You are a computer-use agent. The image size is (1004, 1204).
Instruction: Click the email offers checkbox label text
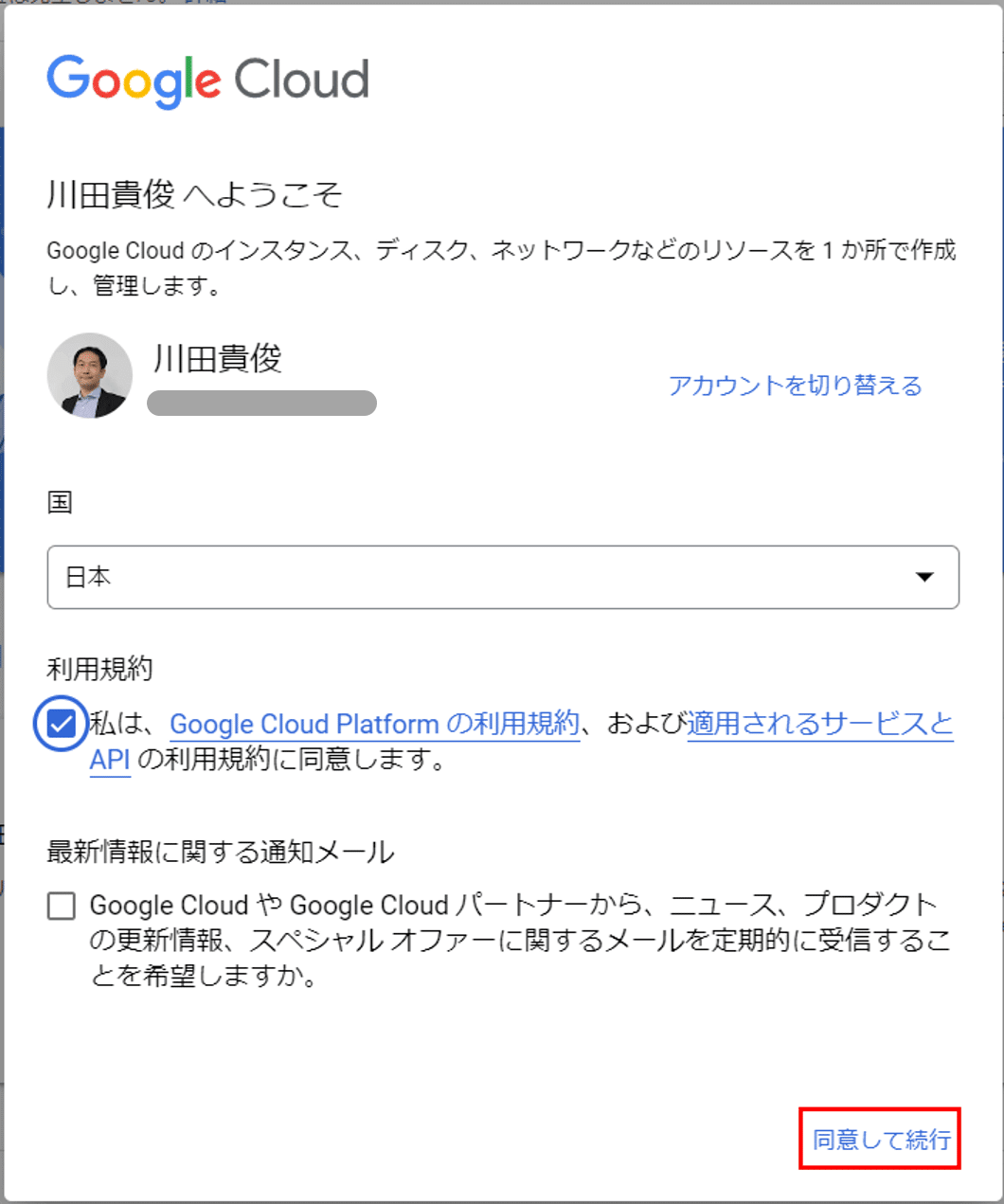[x=519, y=940]
